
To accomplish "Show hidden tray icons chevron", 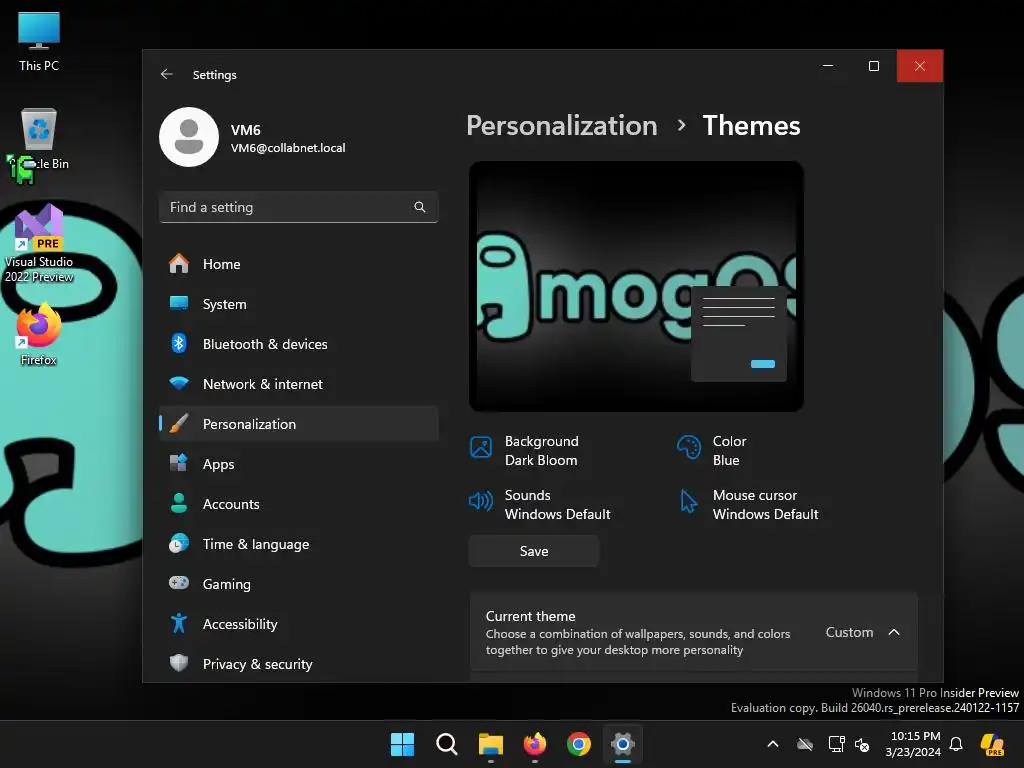I will [x=773, y=744].
